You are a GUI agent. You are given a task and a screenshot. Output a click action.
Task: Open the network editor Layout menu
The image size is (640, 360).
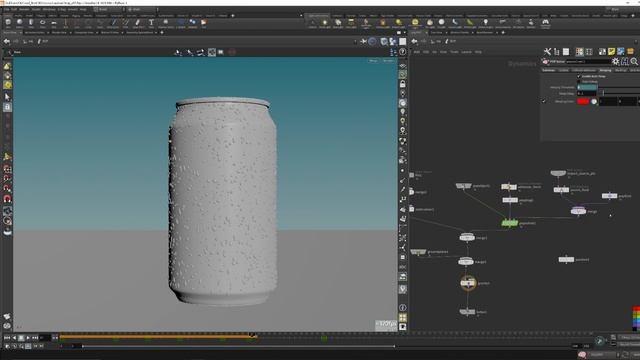pos(467,52)
